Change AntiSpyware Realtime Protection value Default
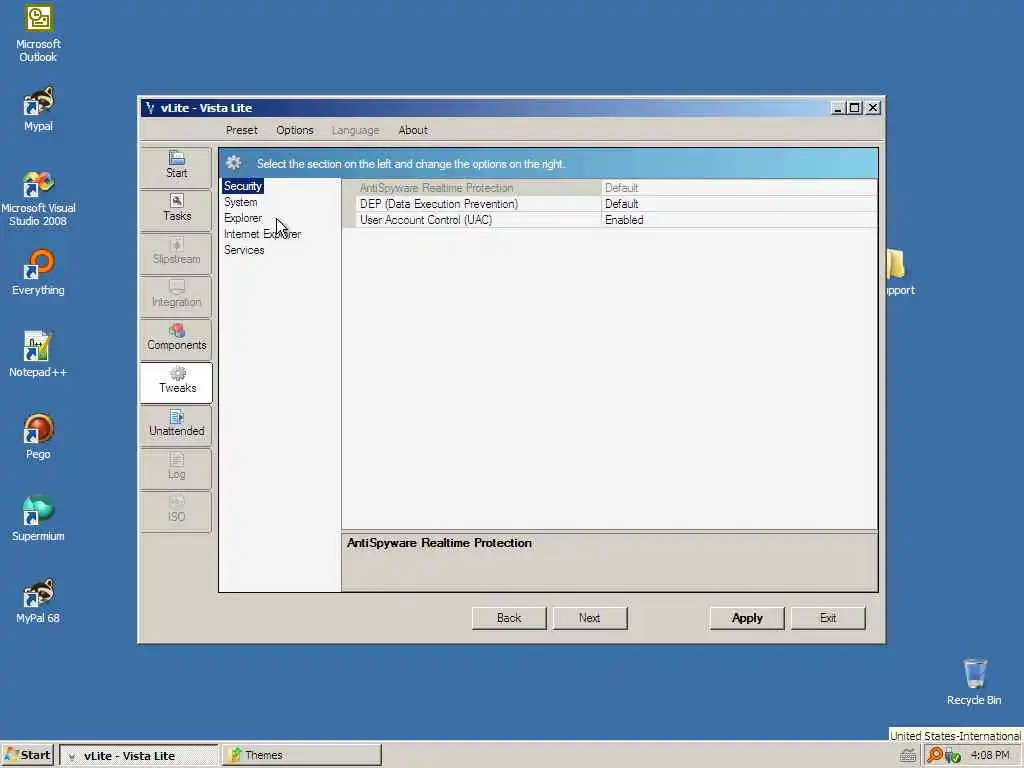The width and height of the screenshot is (1024, 768). [x=739, y=187]
